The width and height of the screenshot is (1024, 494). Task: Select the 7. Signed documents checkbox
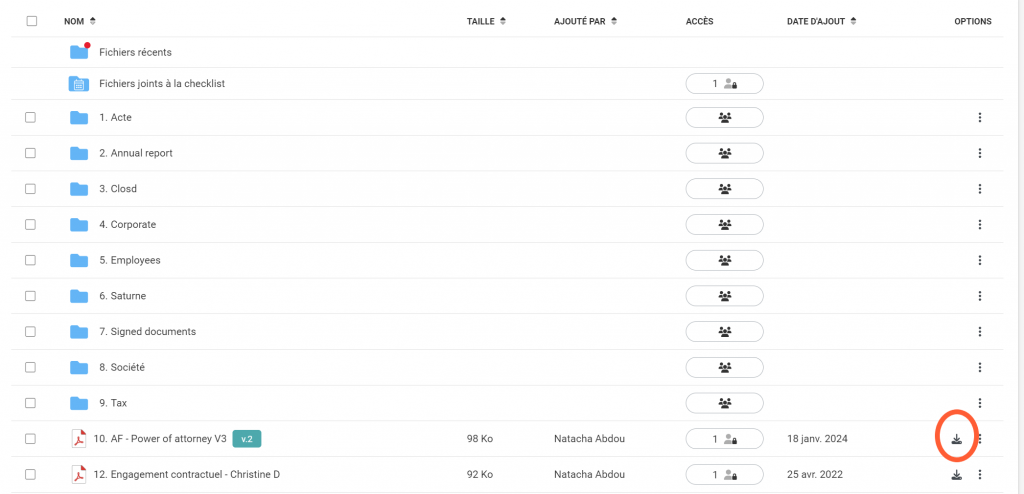coord(31,332)
